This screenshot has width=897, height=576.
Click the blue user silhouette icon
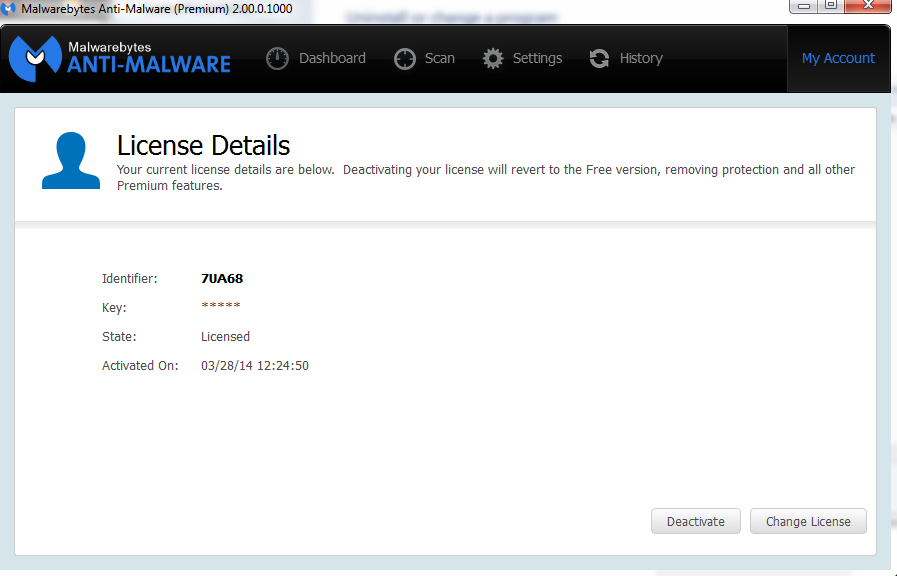(71, 160)
